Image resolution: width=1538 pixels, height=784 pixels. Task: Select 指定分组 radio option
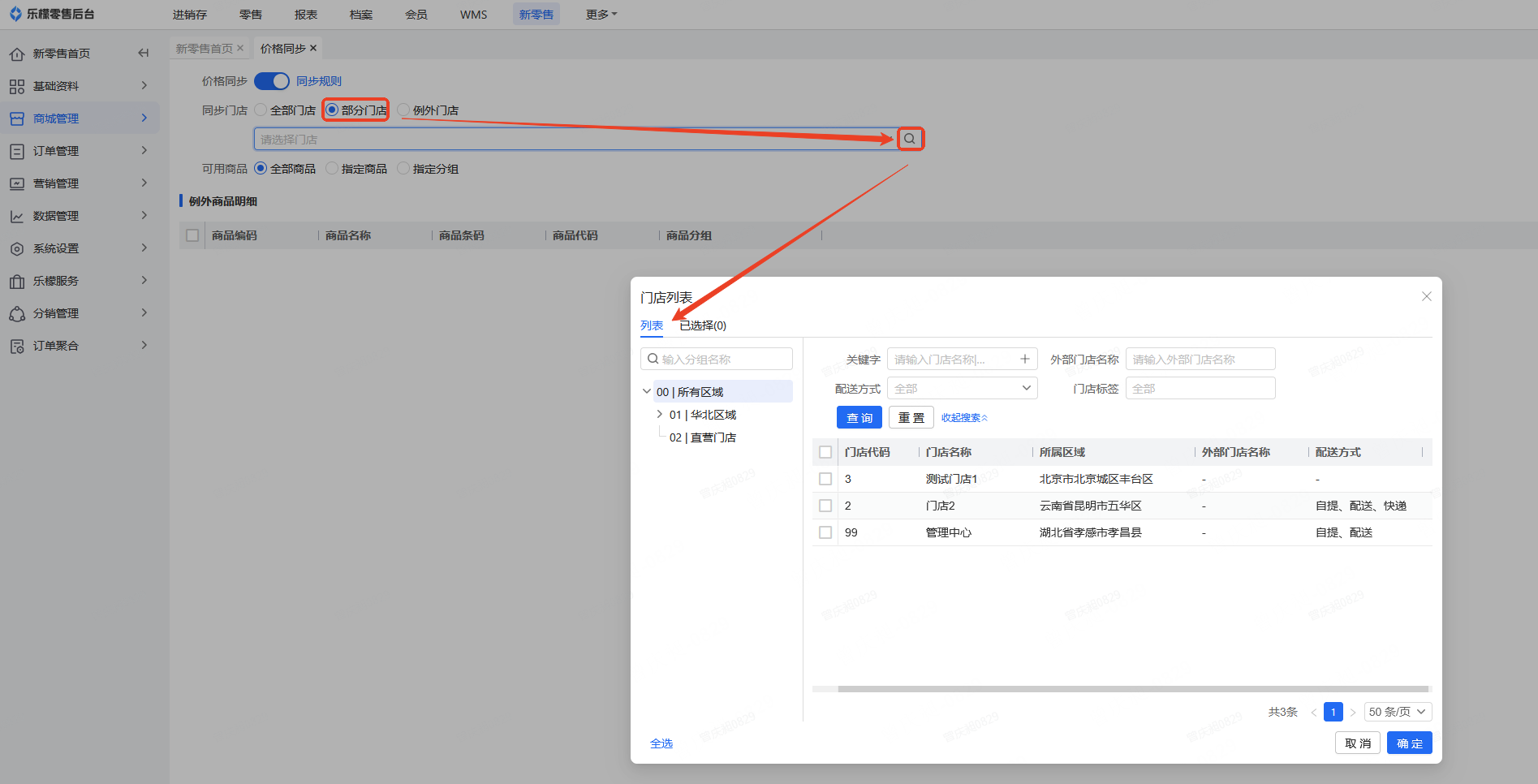pos(428,168)
